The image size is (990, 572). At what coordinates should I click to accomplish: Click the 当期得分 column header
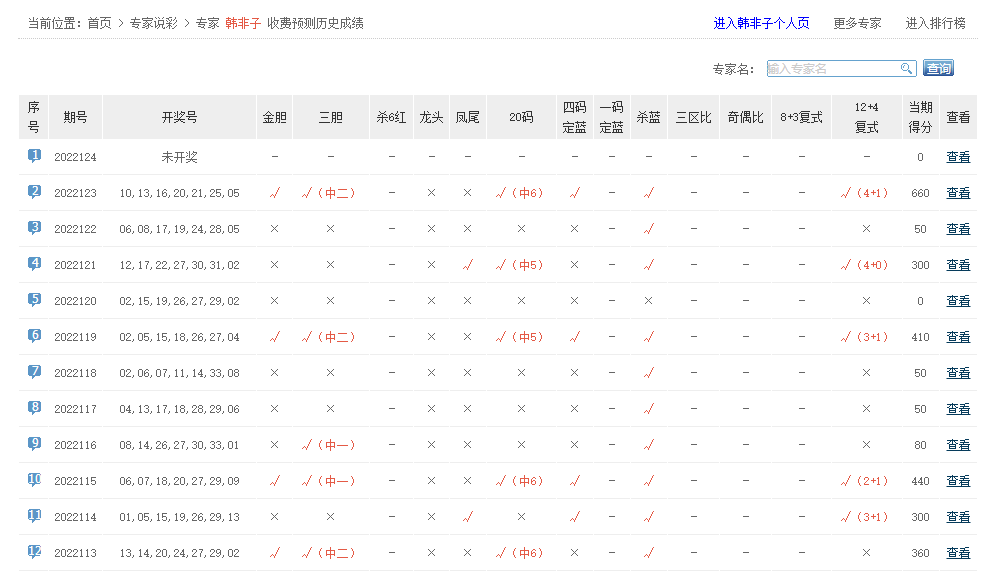tap(920, 117)
